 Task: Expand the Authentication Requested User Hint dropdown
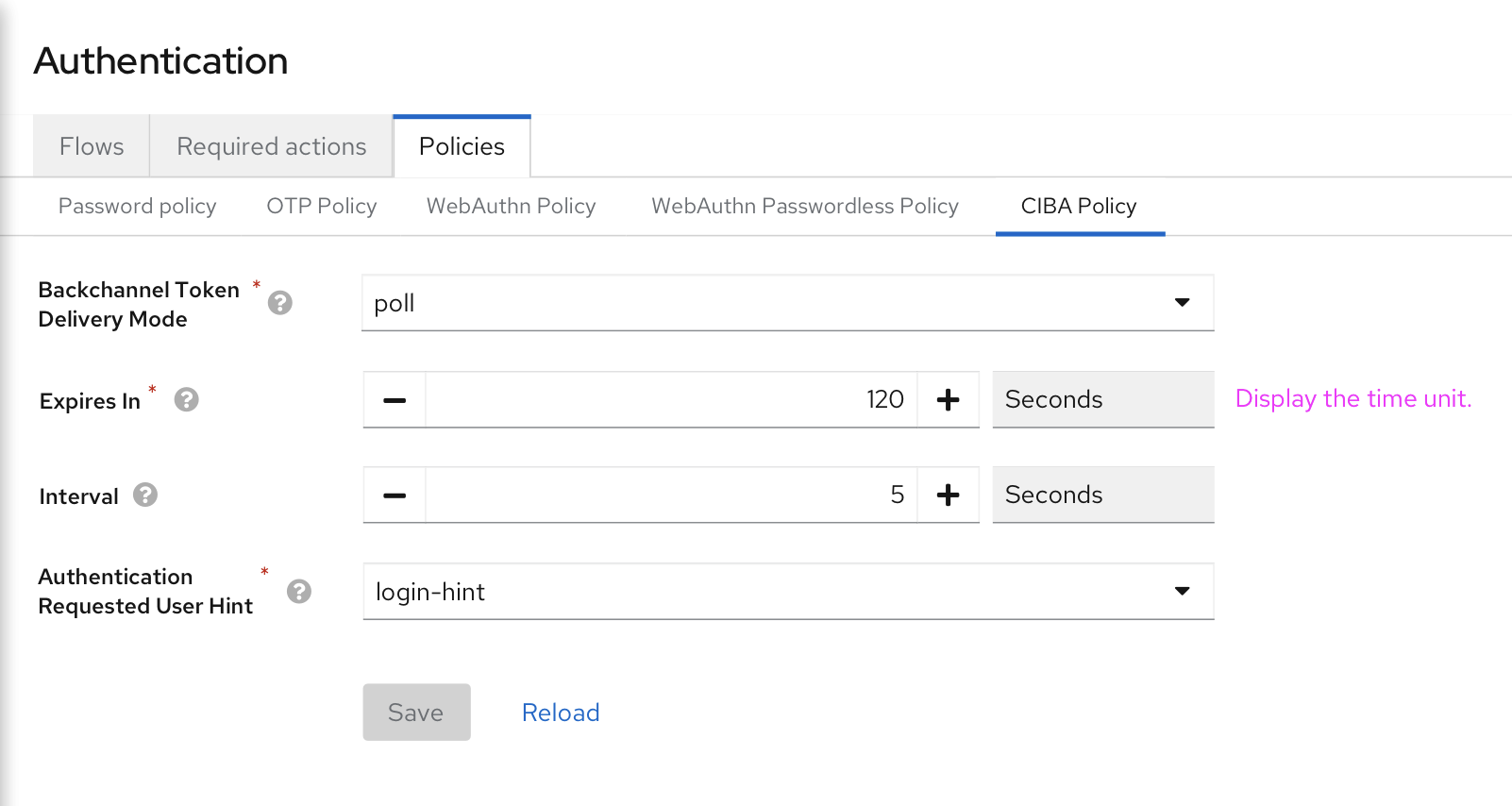coord(1182,592)
